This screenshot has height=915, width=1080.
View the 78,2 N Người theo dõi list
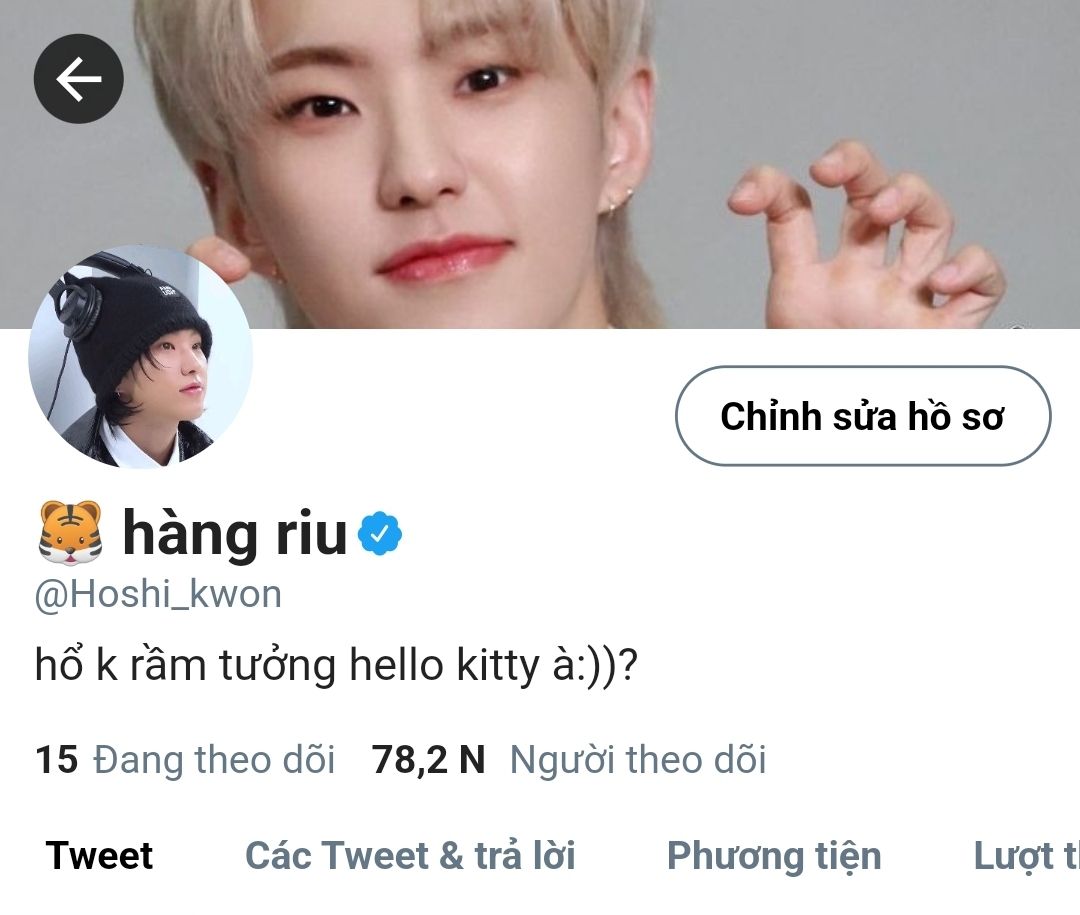click(x=569, y=759)
